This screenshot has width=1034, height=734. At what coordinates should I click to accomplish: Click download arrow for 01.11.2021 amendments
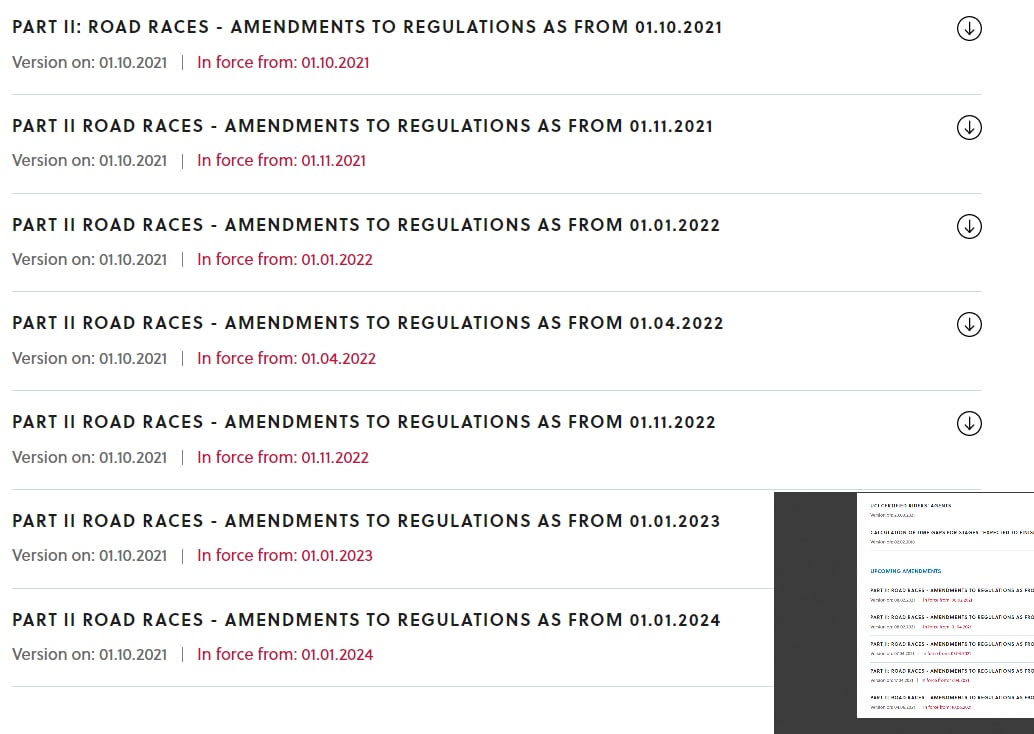click(969, 127)
